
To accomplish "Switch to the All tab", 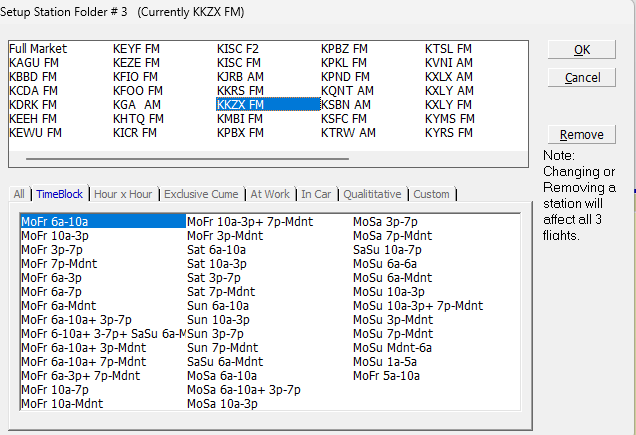I will click(x=19, y=194).
